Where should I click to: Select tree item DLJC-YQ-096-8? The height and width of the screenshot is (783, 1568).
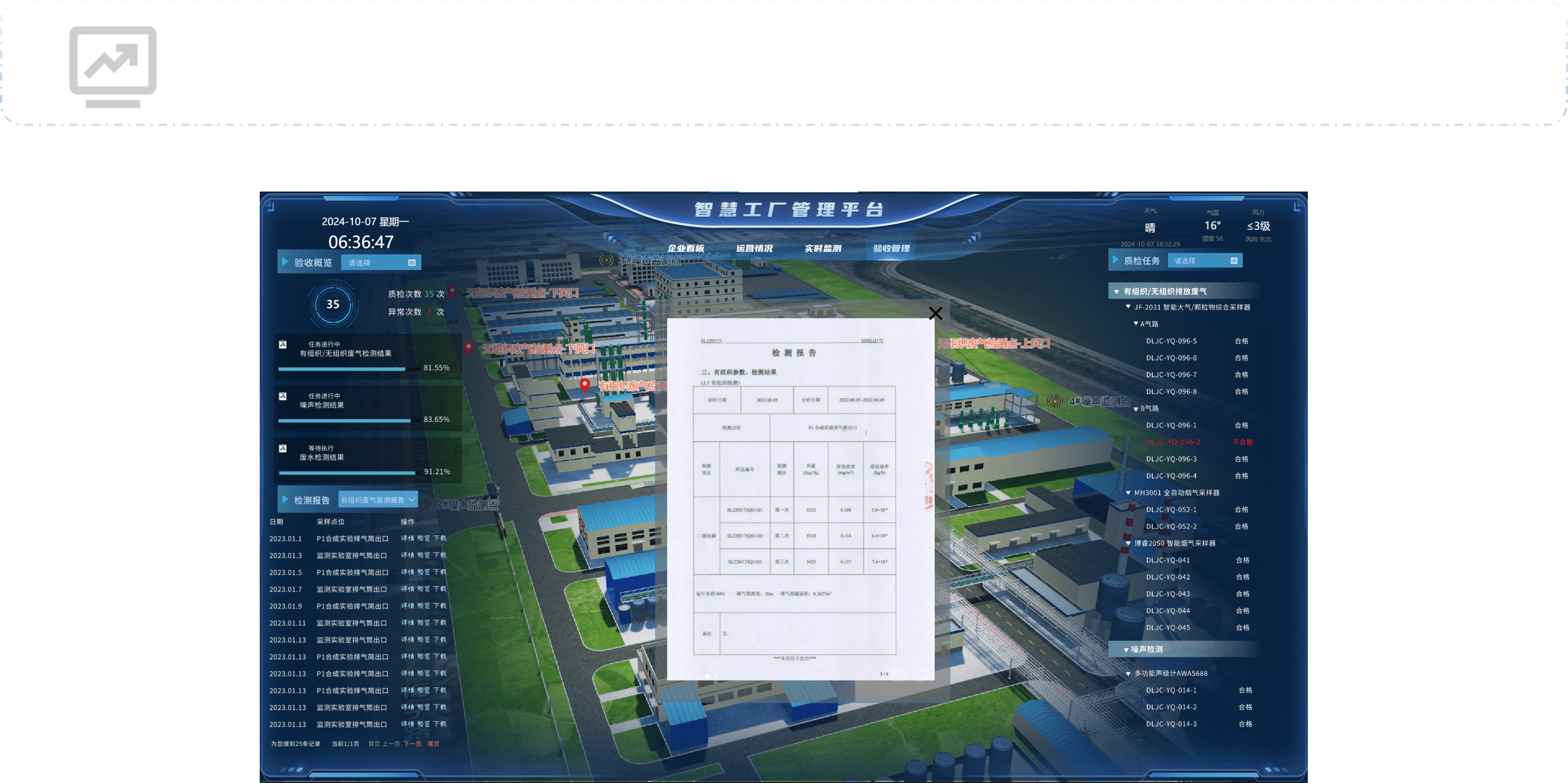(x=1171, y=391)
